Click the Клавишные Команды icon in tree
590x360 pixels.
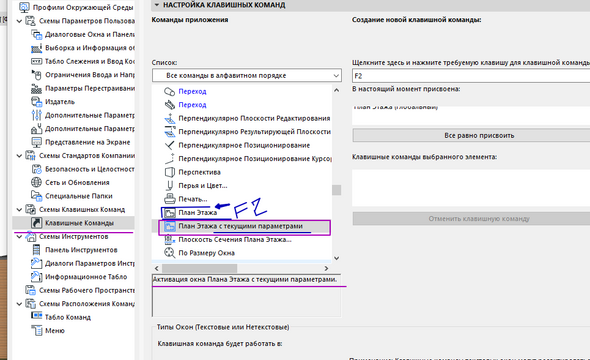(36, 223)
